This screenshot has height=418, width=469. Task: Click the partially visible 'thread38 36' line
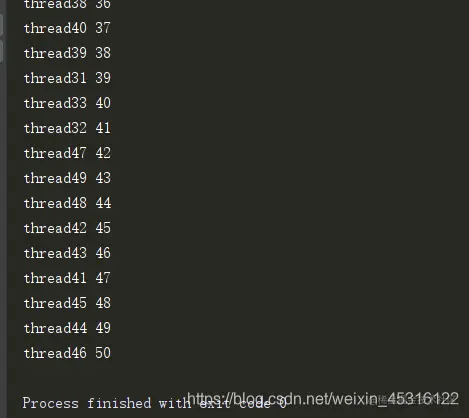[x=67, y=5]
